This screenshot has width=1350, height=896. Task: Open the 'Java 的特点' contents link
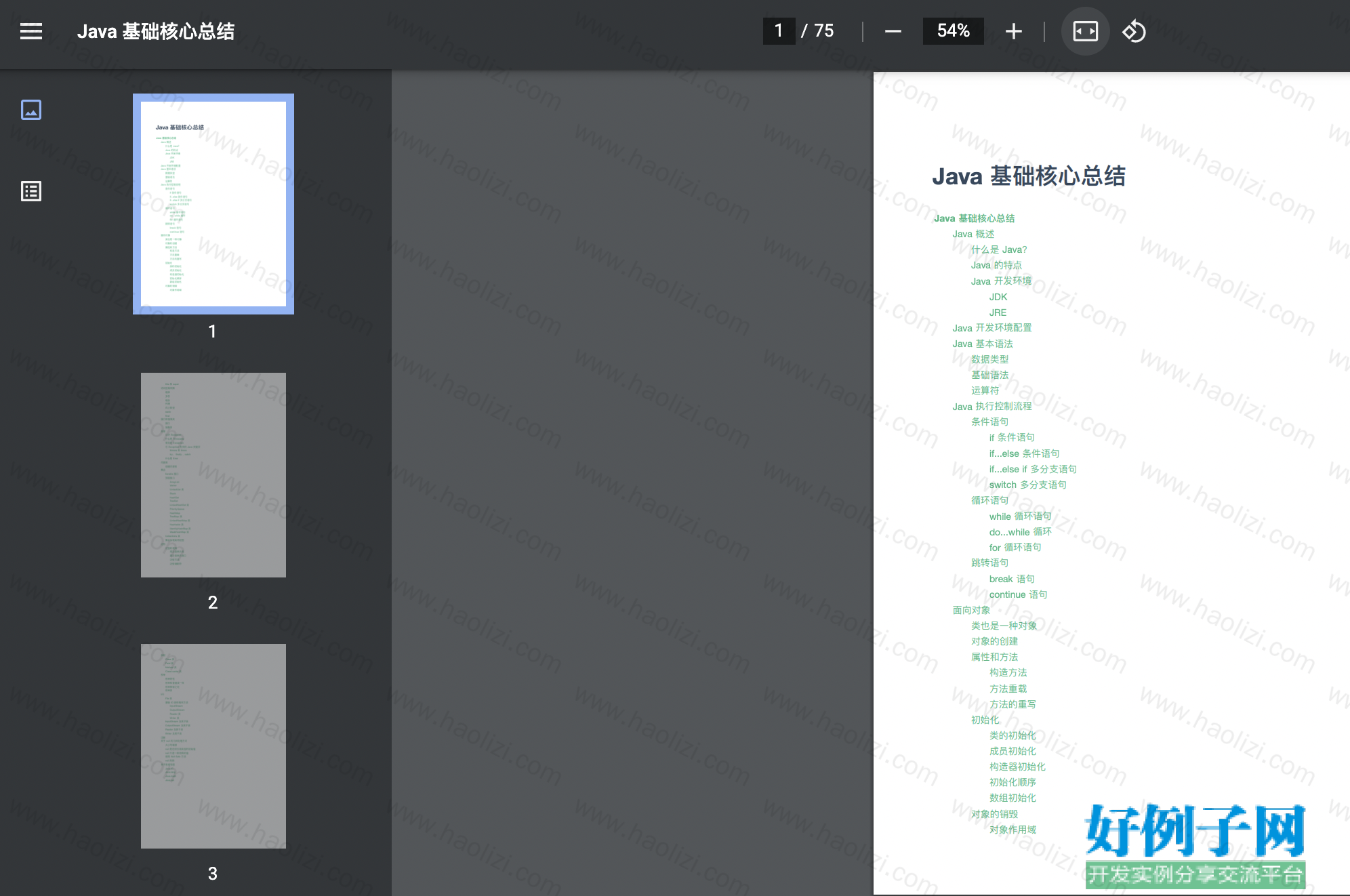point(996,265)
